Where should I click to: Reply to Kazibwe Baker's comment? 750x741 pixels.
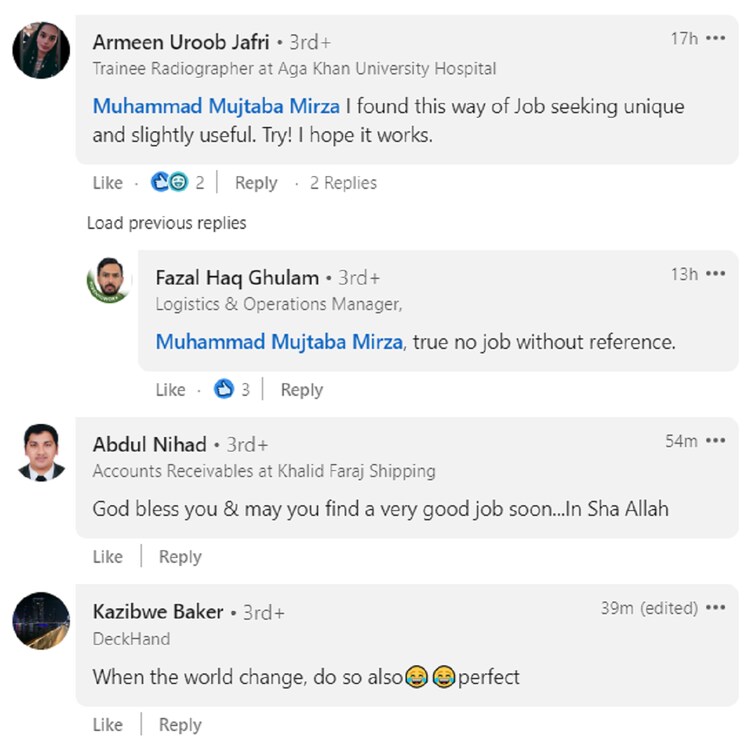point(180,725)
